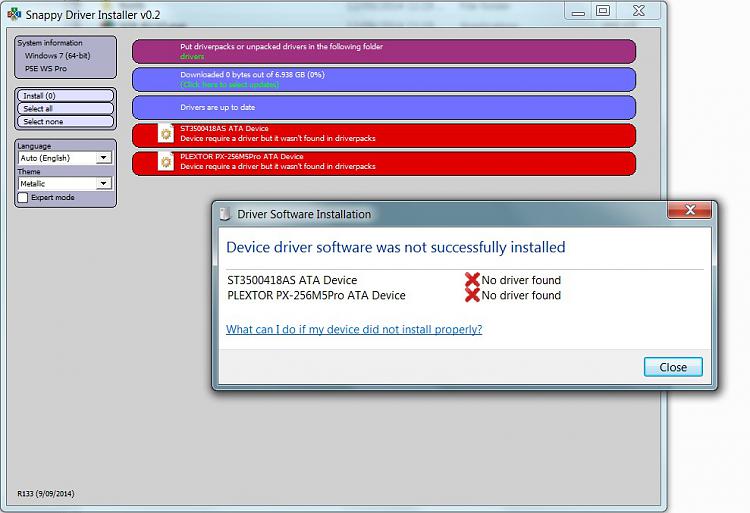Click the Driver Software Installation dialog title icon
Viewport: 750px width, 513px height.
point(225,214)
